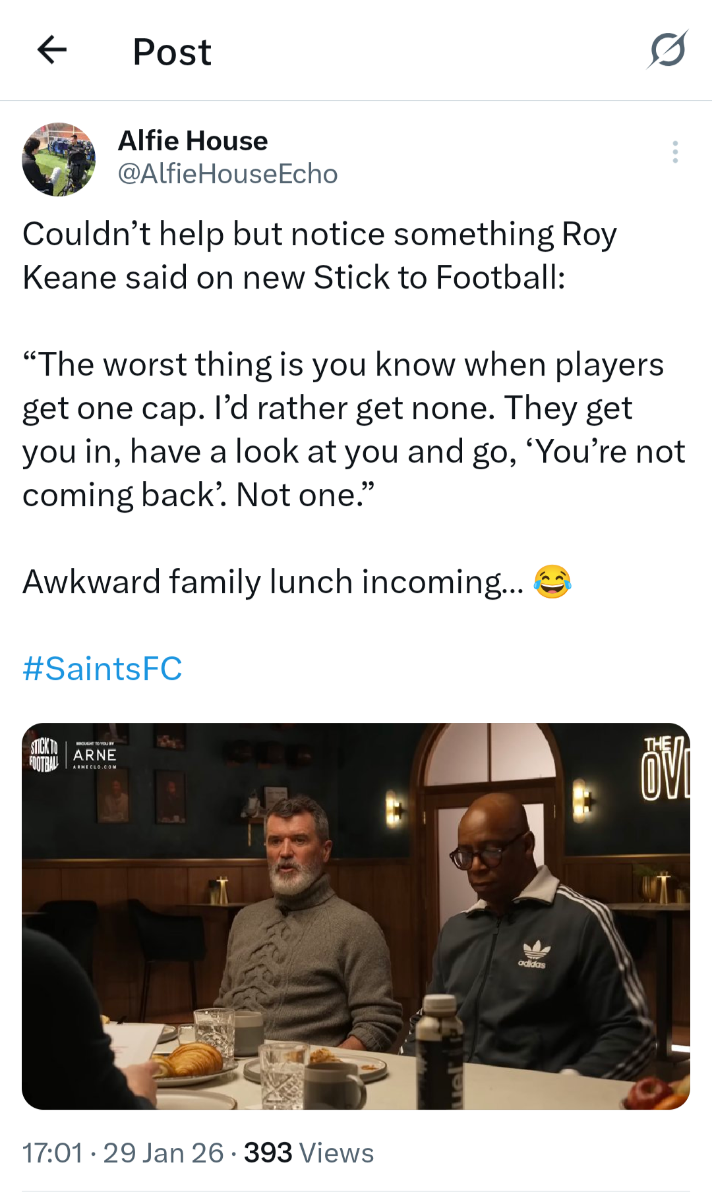Open Grok via the slashed-circle icon
Image resolution: width=712 pixels, height=1200 pixels.
tap(667, 50)
